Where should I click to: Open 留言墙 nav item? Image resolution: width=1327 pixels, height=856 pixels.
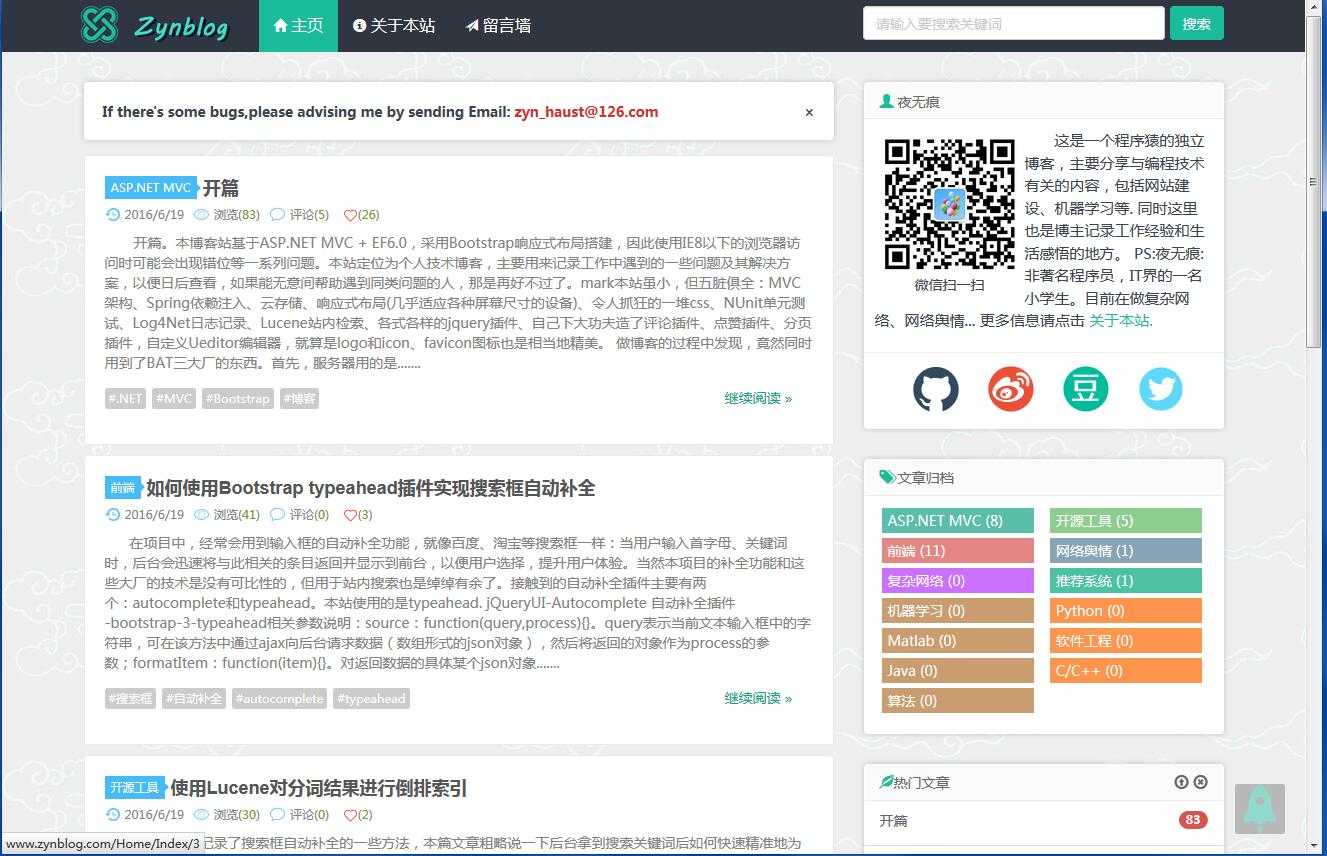498,26
